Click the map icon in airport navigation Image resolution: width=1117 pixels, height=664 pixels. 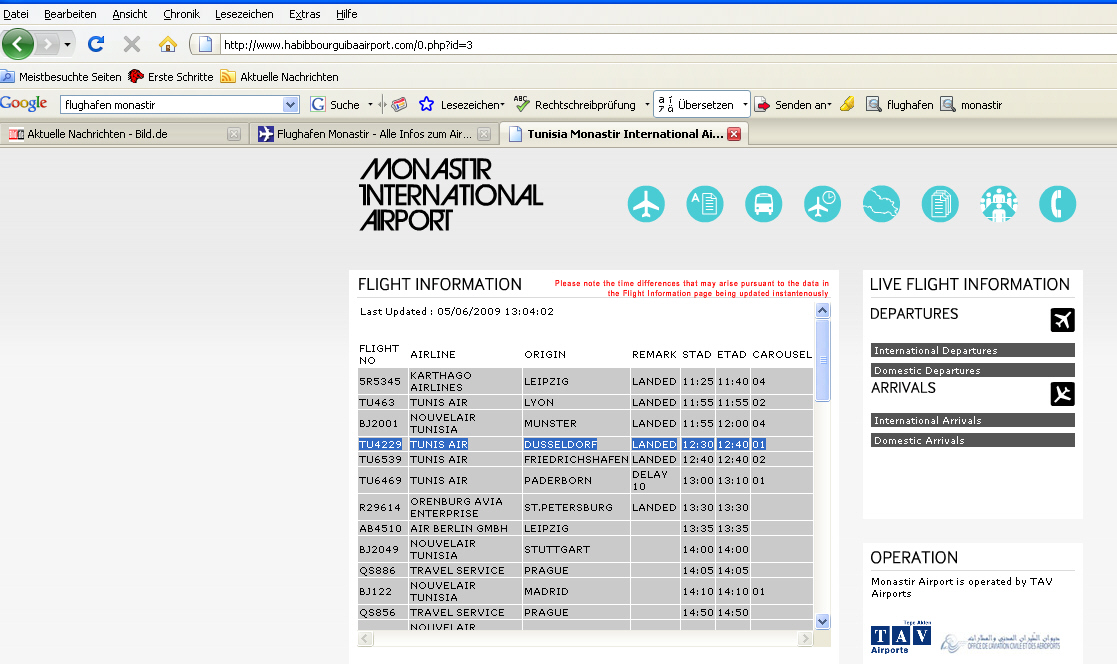(881, 204)
